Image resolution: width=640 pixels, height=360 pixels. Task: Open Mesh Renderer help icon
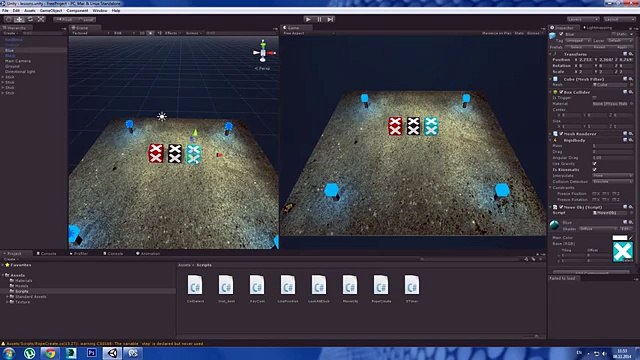click(x=625, y=133)
